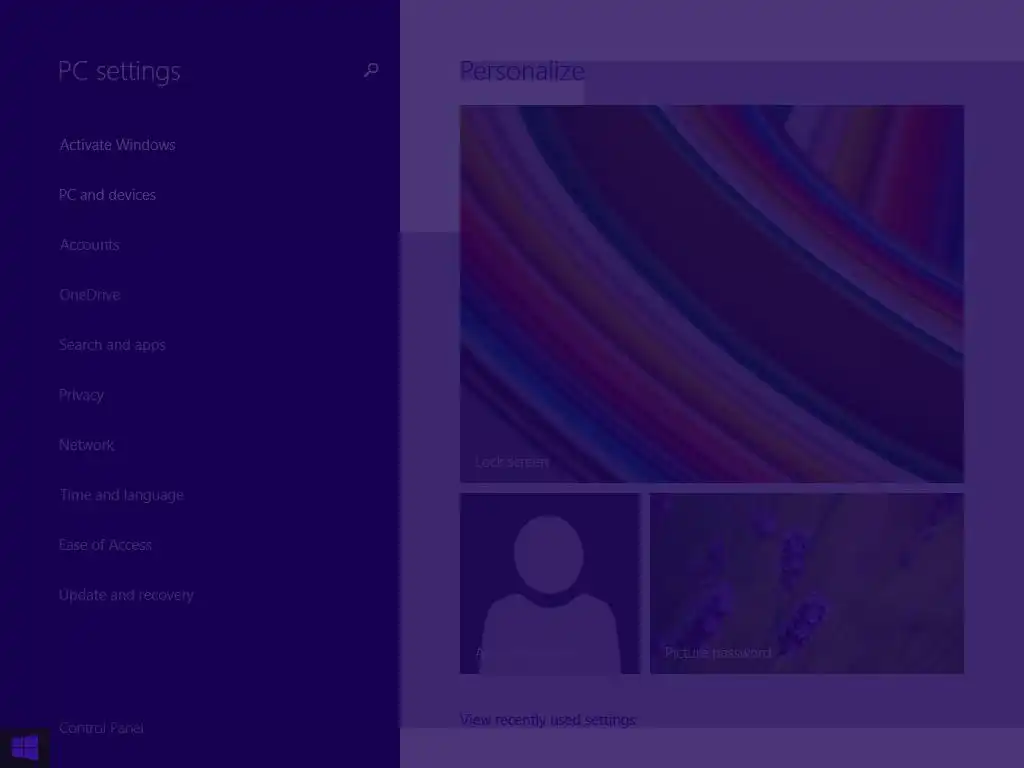The width and height of the screenshot is (1024, 768).
Task: Open OneDrive settings
Action: (89, 295)
